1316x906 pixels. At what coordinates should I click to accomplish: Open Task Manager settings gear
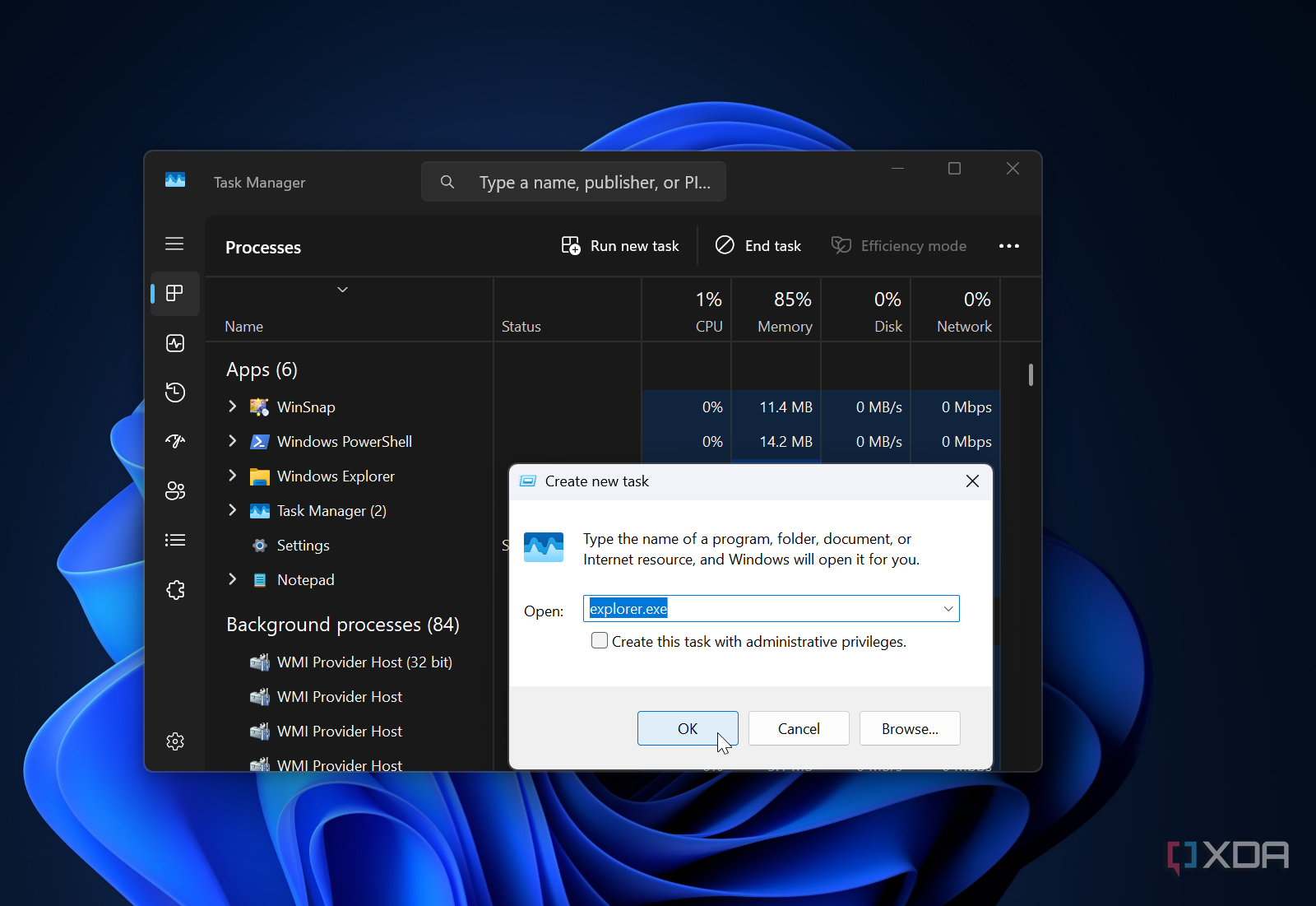tap(175, 741)
